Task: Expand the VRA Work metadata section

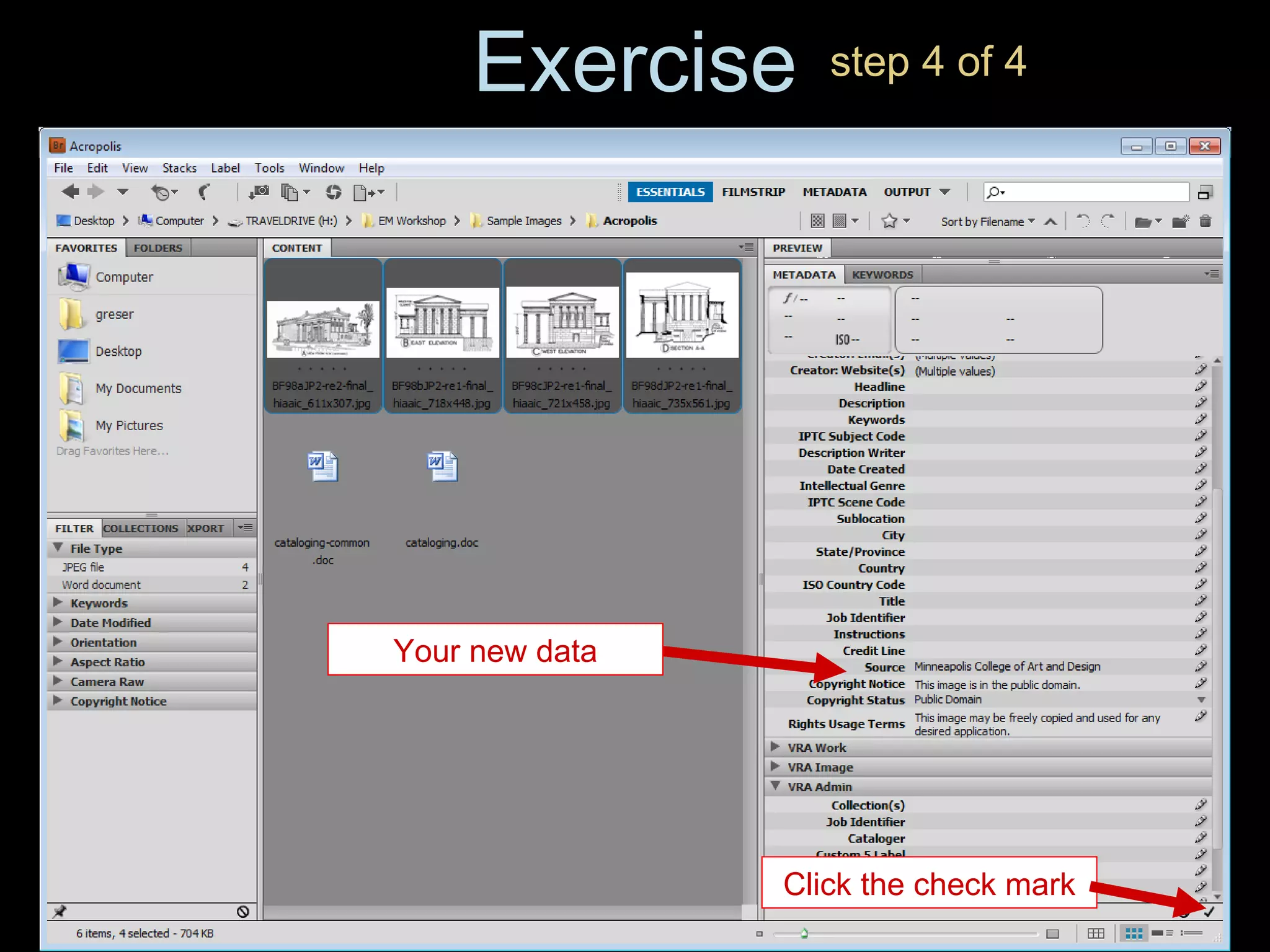Action: coord(775,747)
